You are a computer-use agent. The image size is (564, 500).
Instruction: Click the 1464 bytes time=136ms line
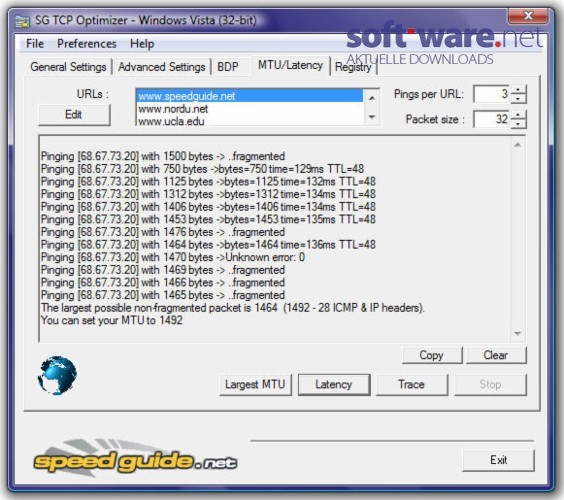click(x=208, y=245)
